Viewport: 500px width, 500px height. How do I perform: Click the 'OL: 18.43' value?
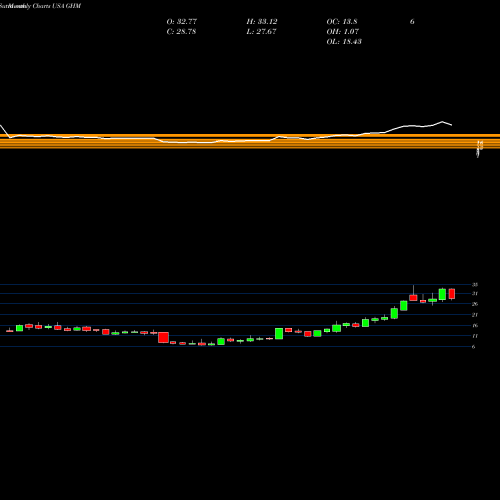[x=344, y=42]
